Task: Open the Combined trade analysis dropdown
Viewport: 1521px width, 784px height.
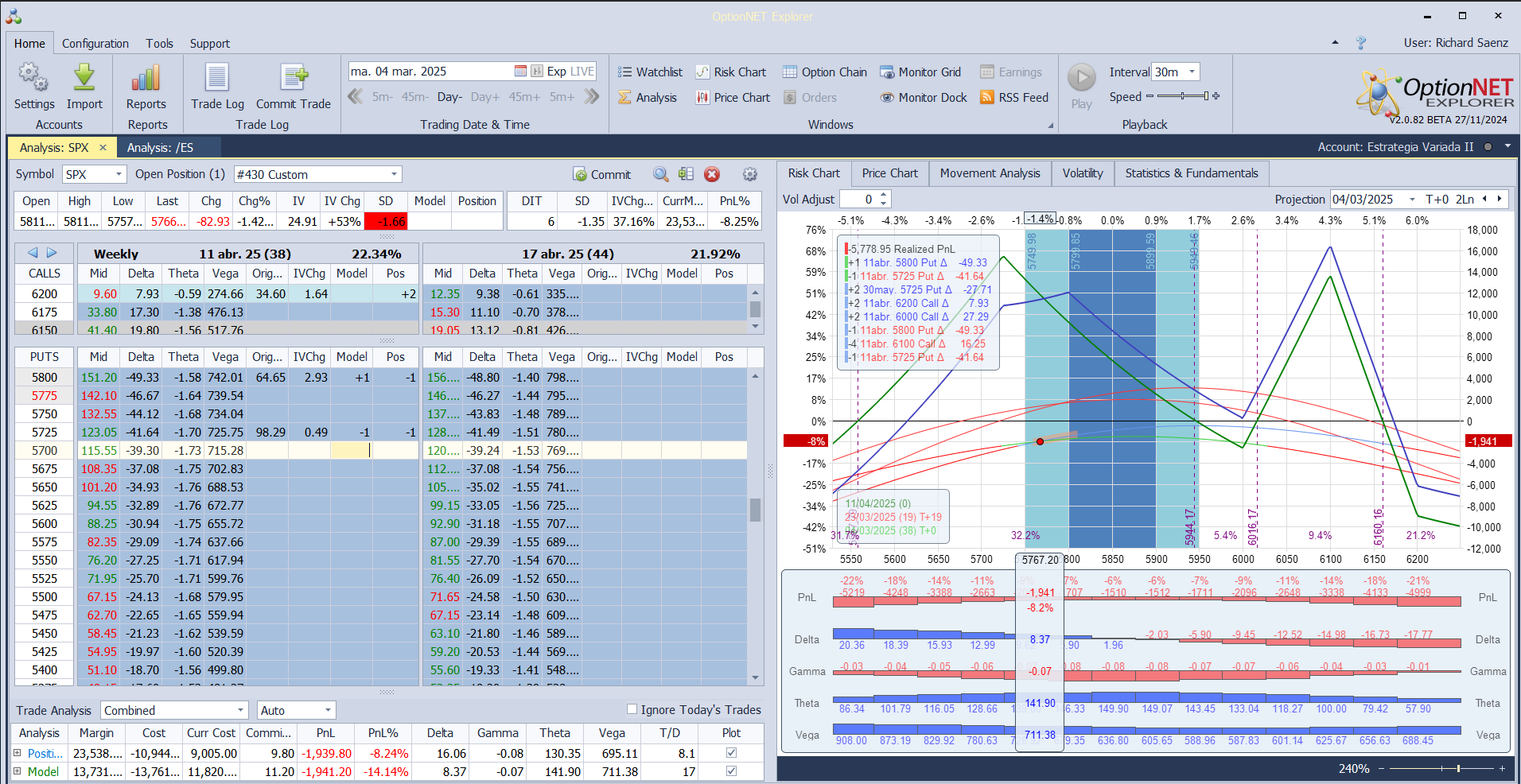Action: tap(240, 710)
